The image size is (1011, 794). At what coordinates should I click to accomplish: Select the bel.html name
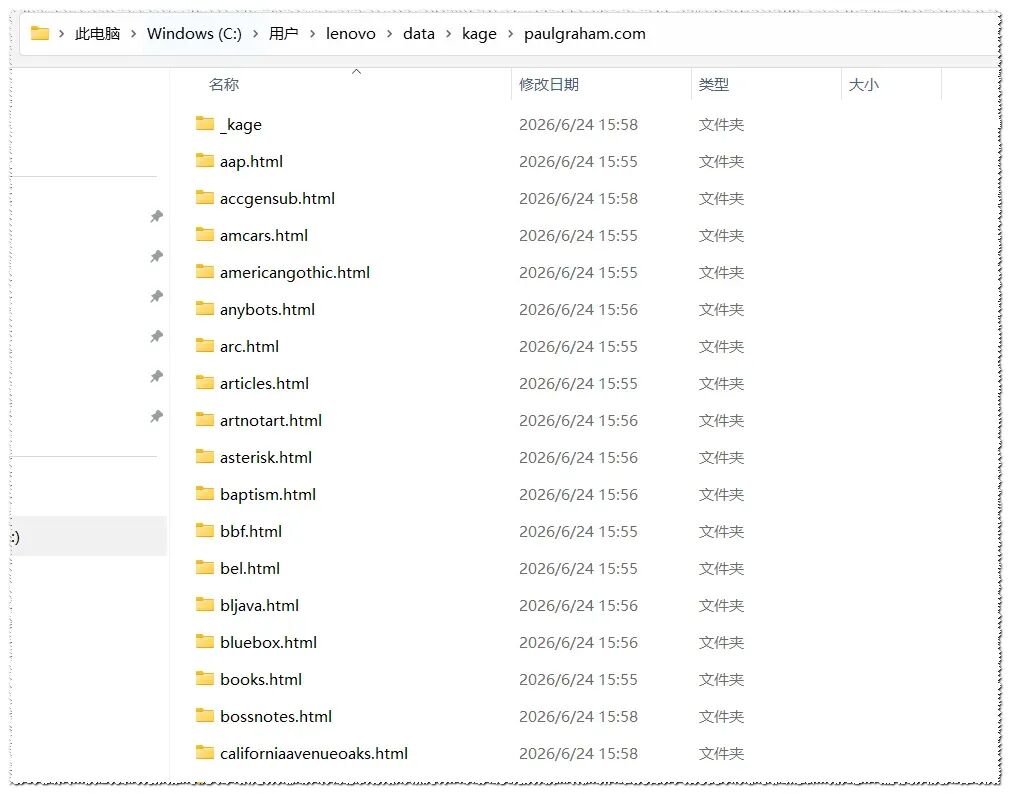click(x=250, y=568)
